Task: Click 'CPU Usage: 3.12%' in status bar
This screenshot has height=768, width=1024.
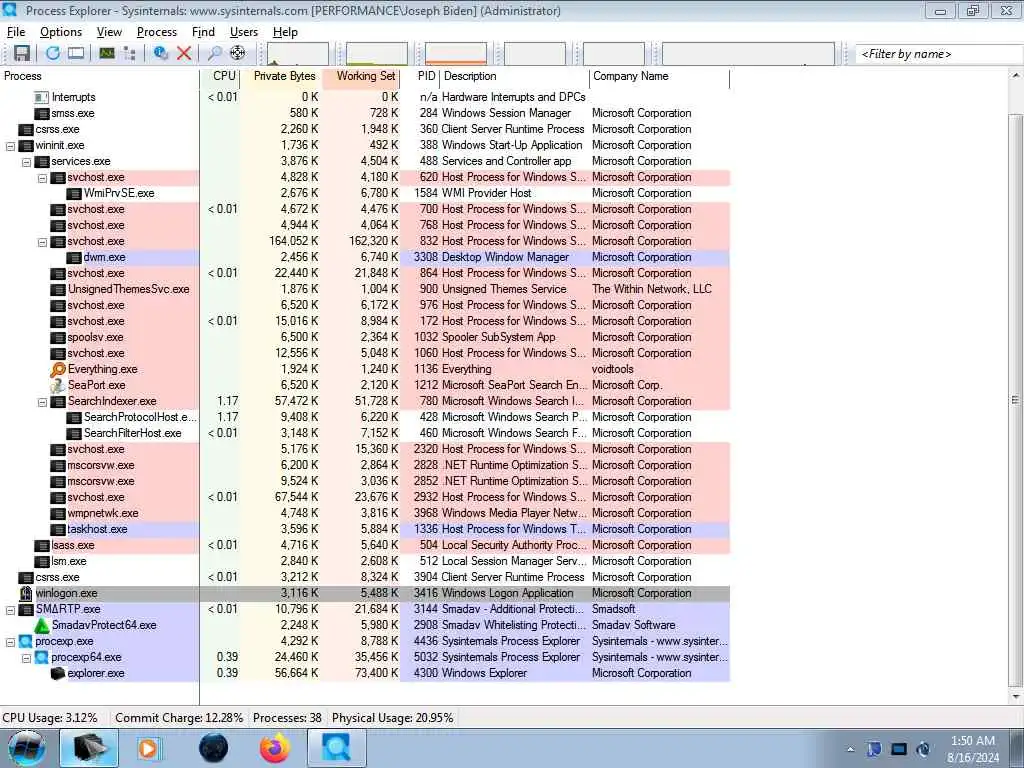Action: (50, 718)
